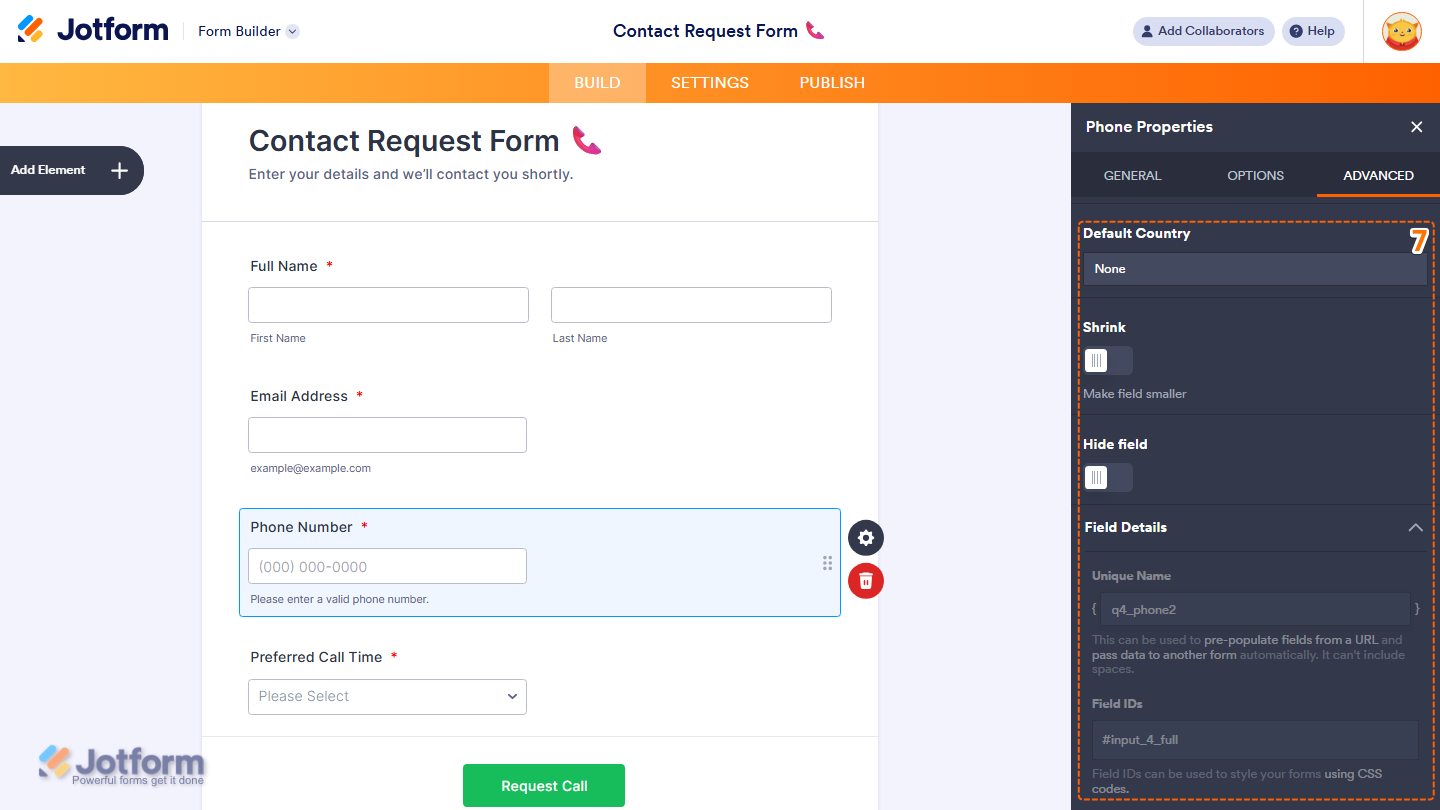Click the profile avatar in the top-right corner
This screenshot has height=810, width=1440.
(1401, 31)
